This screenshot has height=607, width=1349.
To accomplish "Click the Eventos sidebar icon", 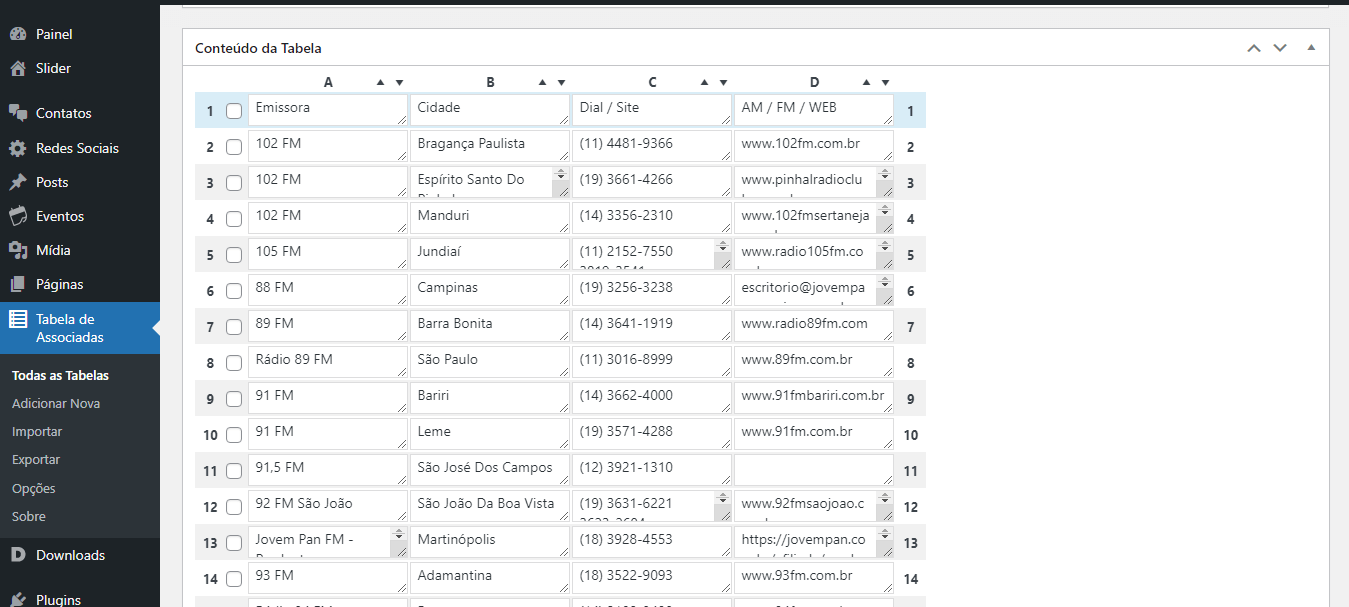I will 17,216.
